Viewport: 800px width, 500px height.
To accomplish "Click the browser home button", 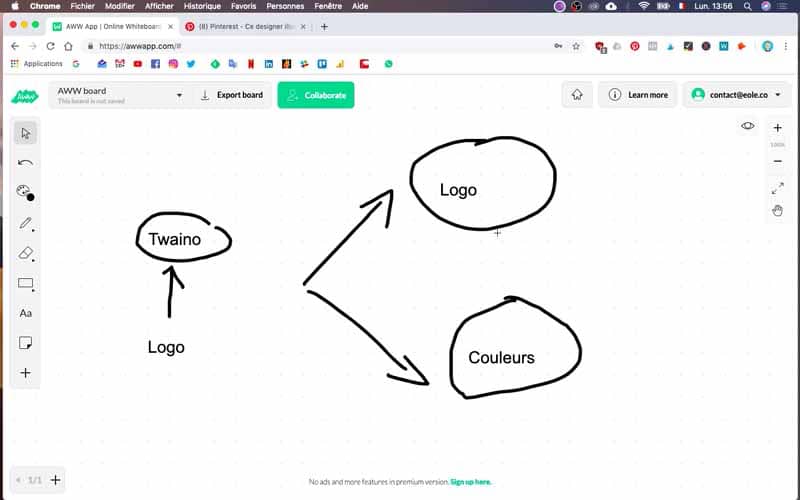I will (68, 46).
